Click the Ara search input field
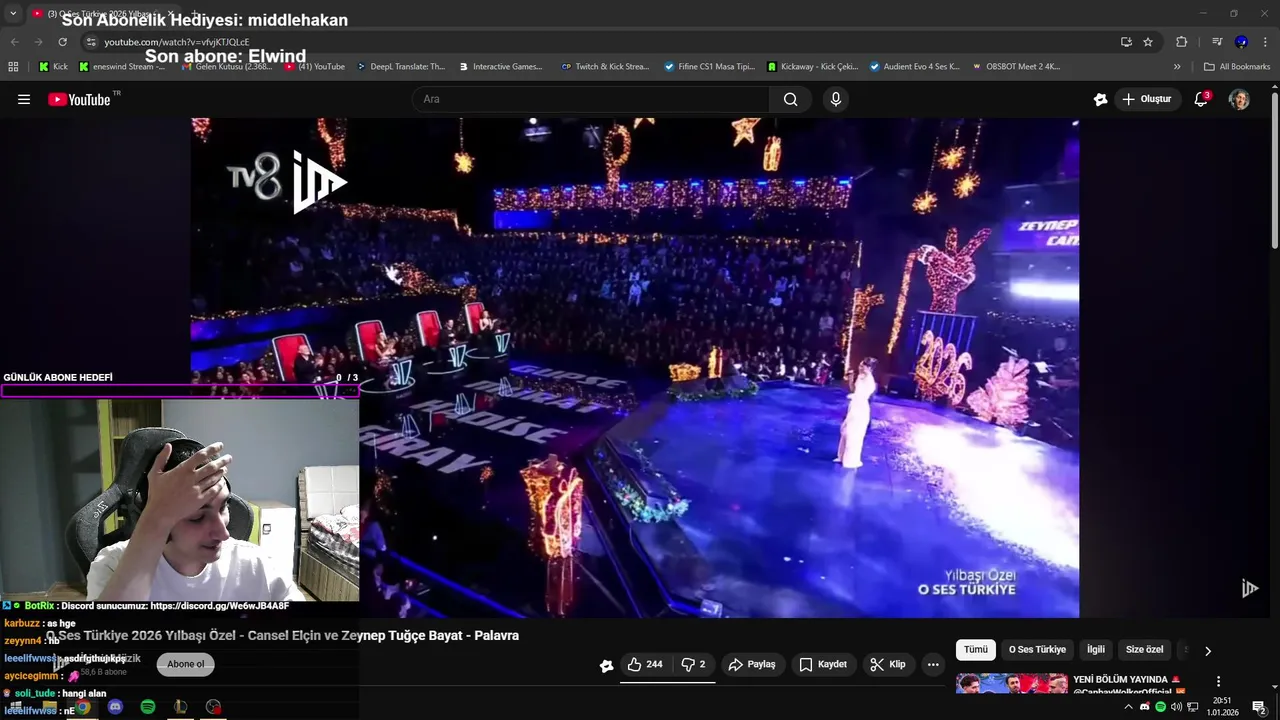Screen dimensions: 1280x720 pyautogui.click(x=590, y=99)
